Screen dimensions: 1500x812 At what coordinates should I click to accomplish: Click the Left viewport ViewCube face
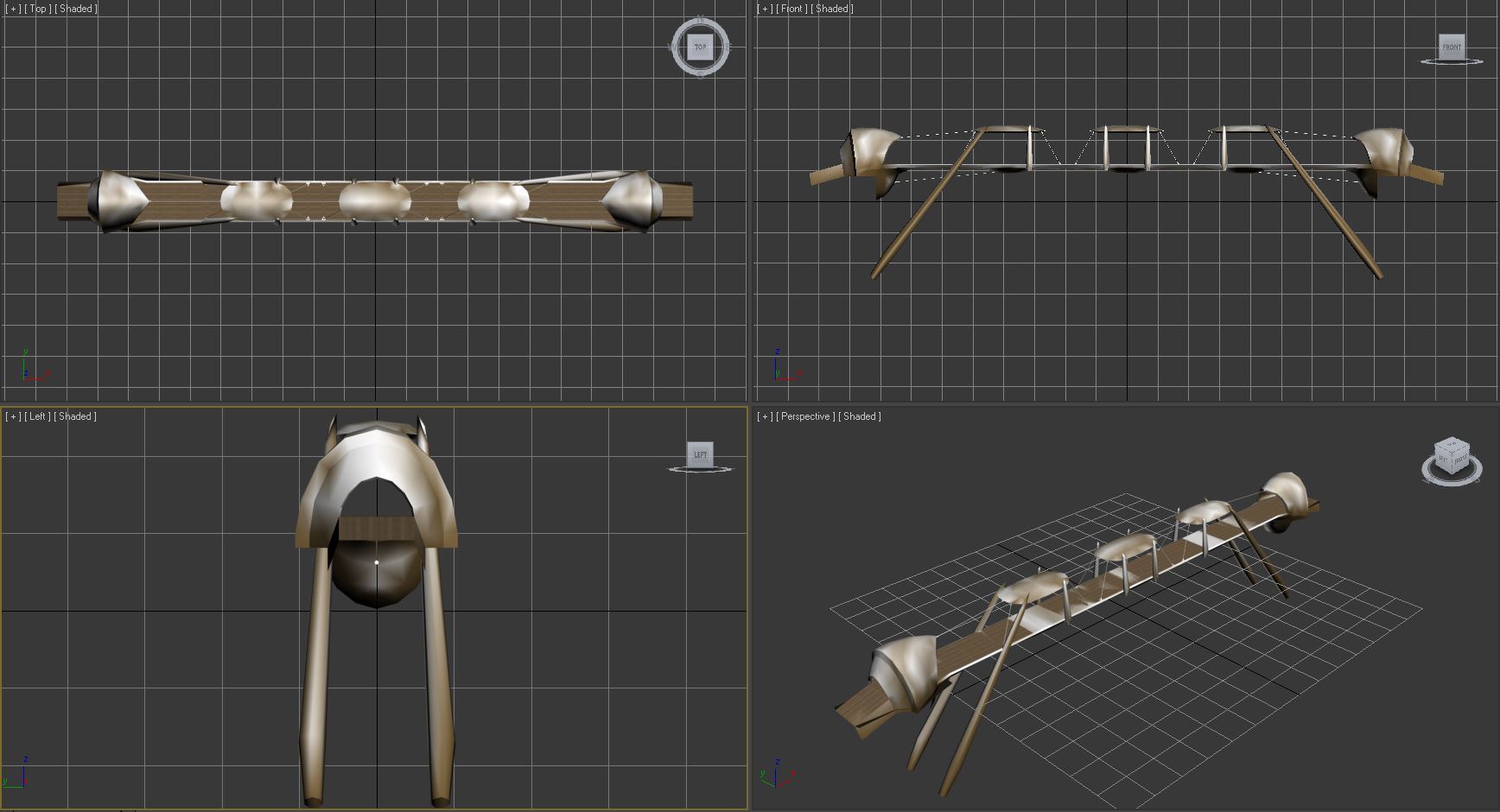pyautogui.click(x=700, y=454)
